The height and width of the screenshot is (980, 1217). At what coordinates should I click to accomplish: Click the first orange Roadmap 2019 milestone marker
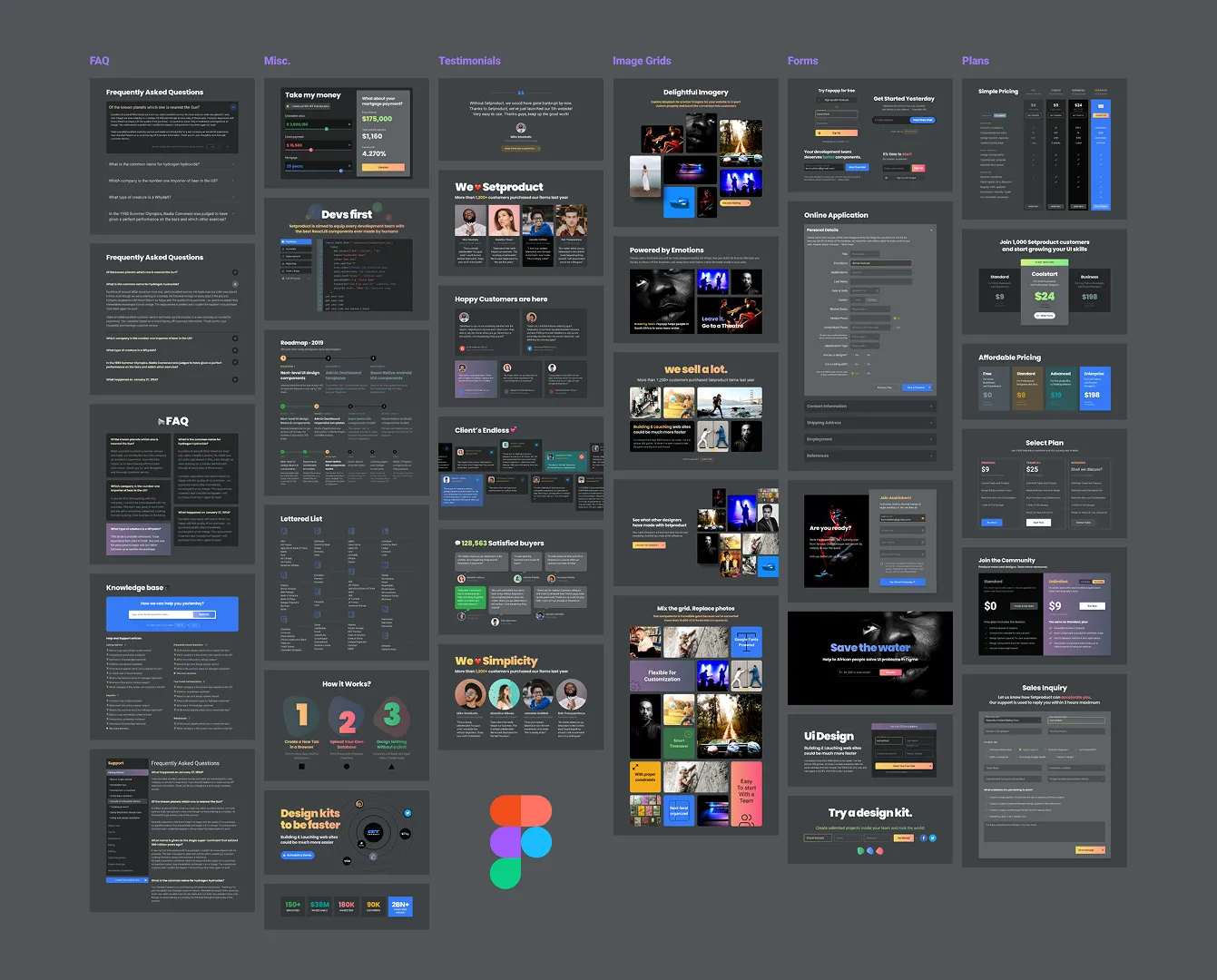click(283, 358)
